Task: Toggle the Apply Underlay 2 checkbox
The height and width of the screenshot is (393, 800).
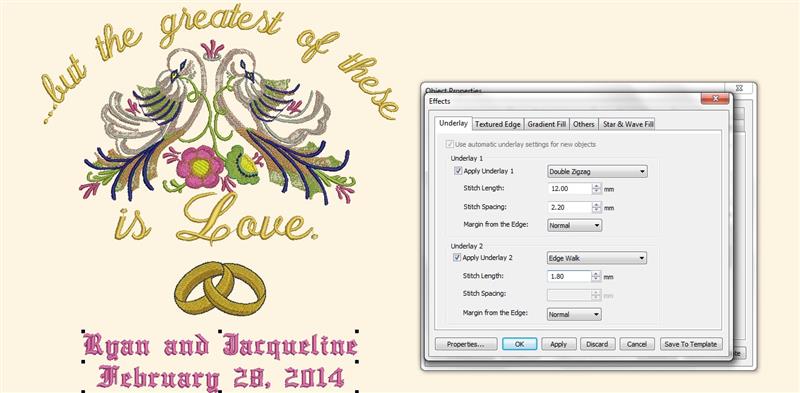Action: 457,258
